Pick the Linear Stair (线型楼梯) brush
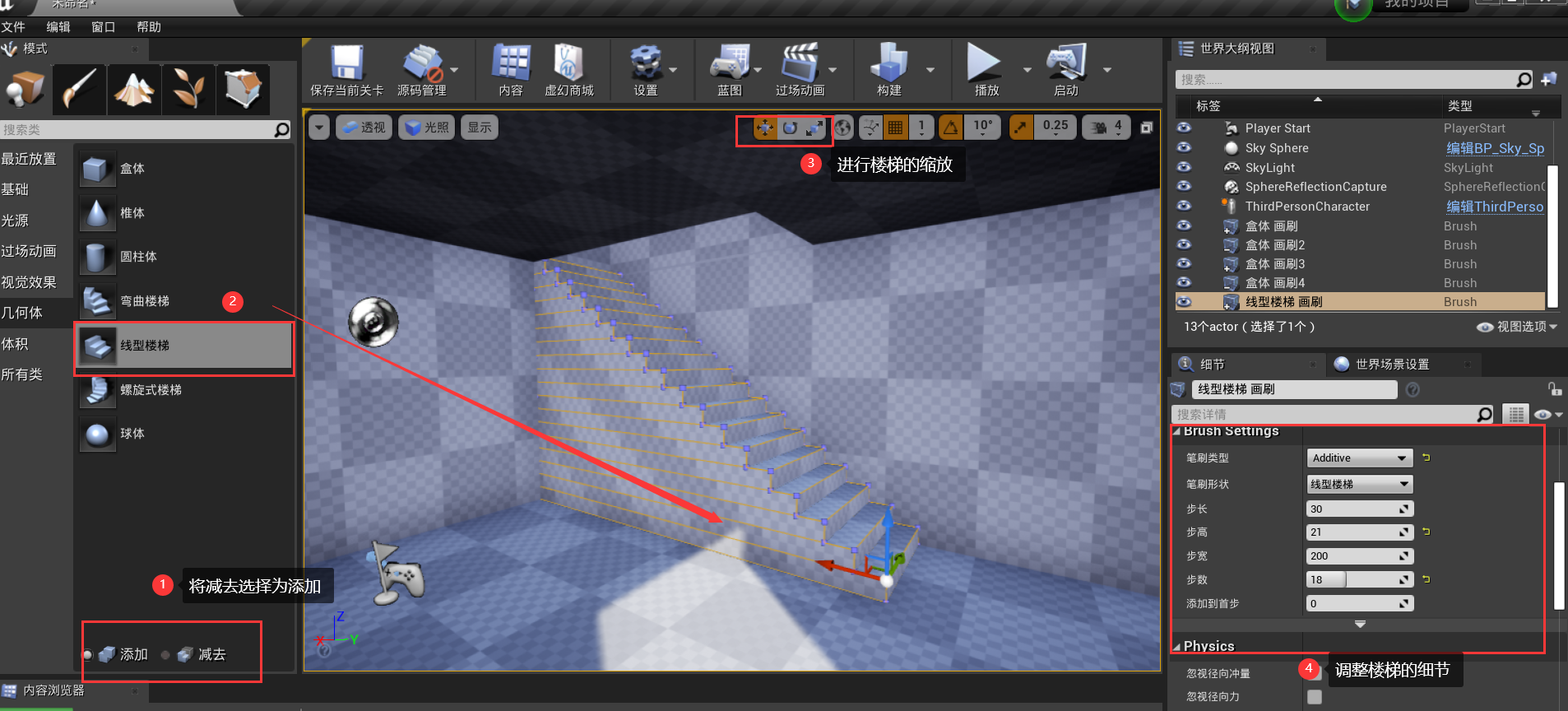 pyautogui.click(x=183, y=346)
